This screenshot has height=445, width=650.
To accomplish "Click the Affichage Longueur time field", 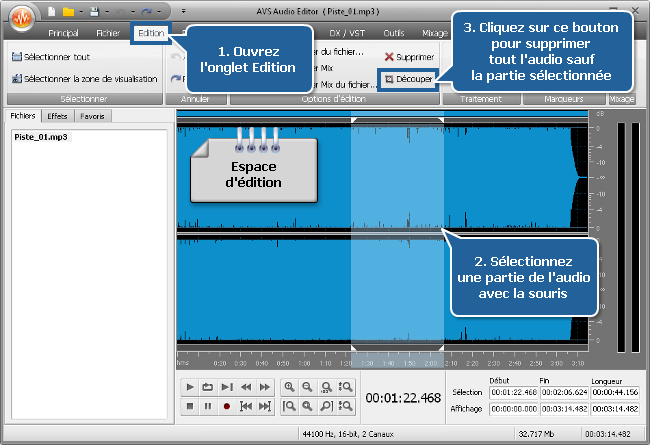I will pyautogui.click(x=615, y=409).
